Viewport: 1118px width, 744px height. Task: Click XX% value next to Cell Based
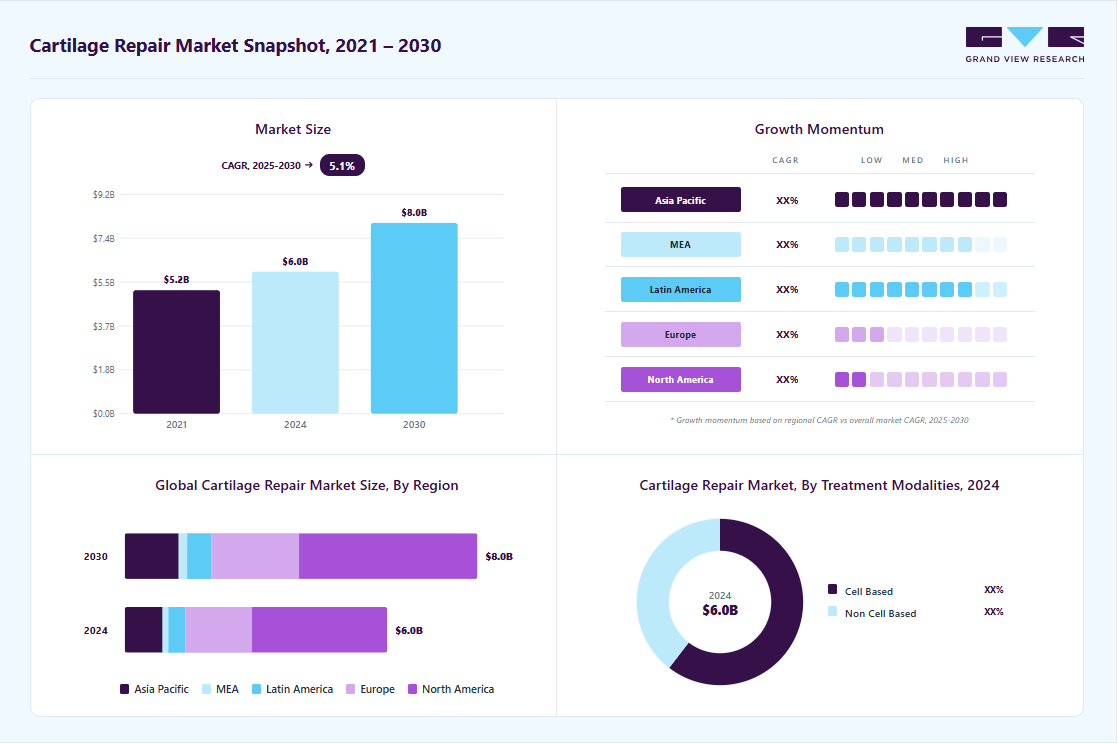(x=994, y=590)
